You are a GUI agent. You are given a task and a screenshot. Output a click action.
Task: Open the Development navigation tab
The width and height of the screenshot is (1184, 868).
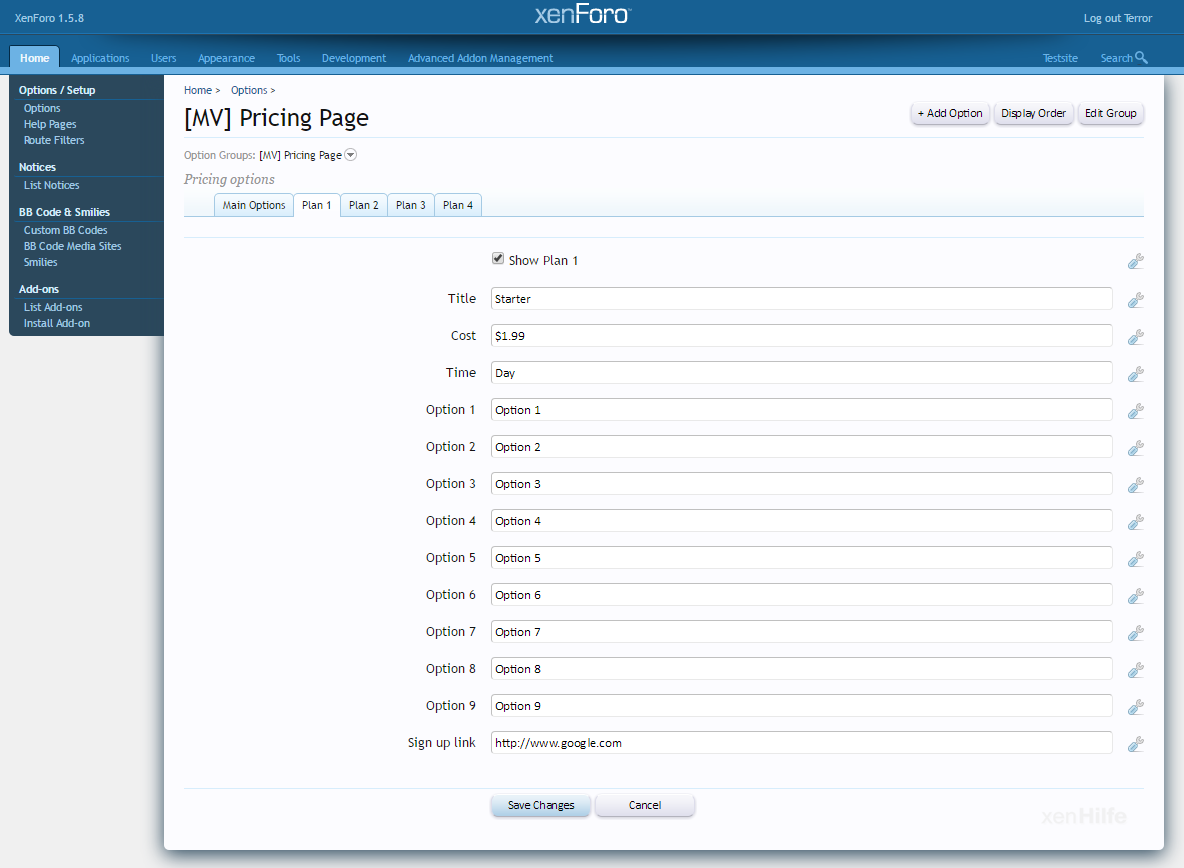click(353, 58)
